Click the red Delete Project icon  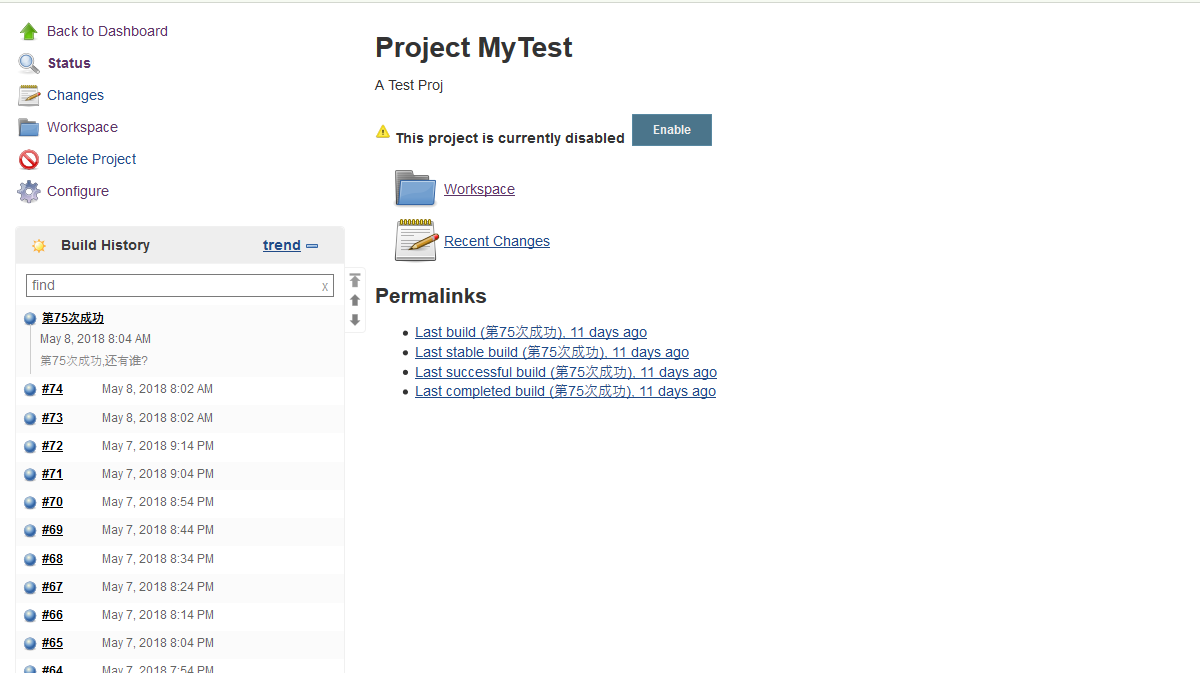[28, 160]
